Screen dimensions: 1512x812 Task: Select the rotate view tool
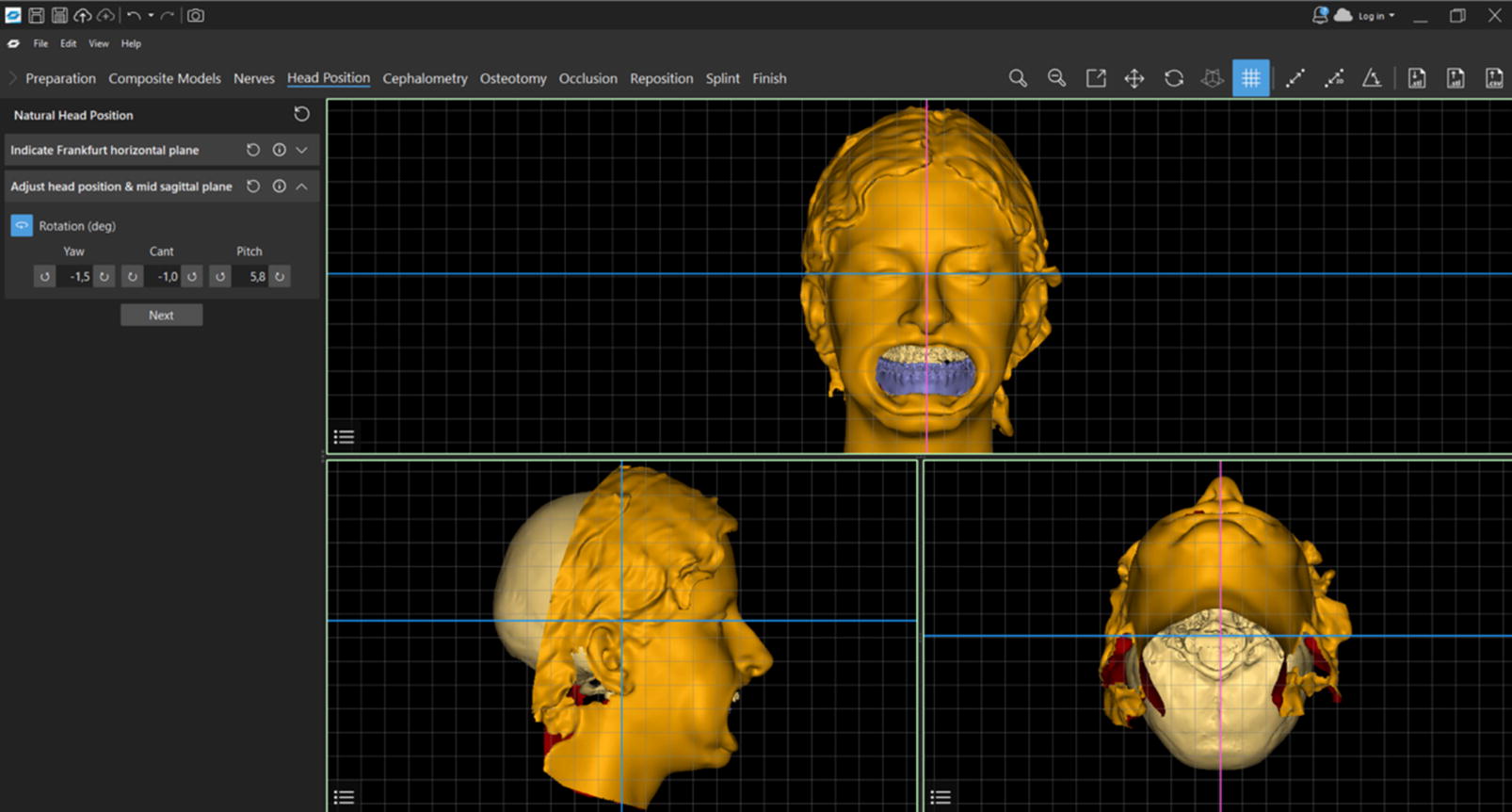pos(1173,78)
